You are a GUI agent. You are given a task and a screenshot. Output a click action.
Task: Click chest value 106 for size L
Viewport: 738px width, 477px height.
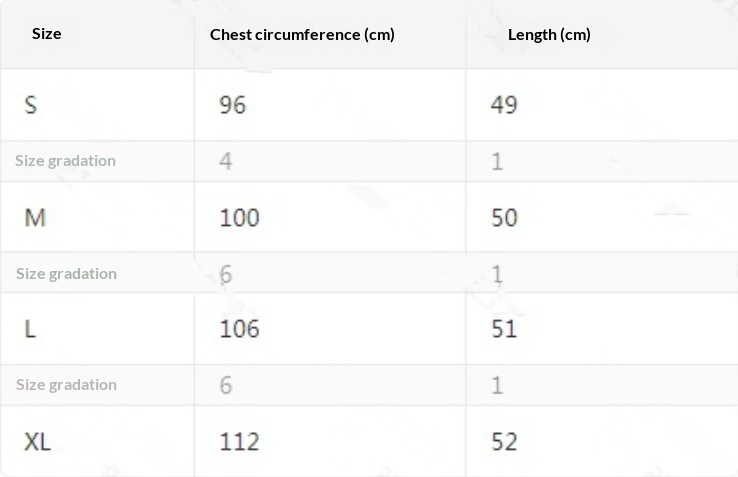click(239, 328)
